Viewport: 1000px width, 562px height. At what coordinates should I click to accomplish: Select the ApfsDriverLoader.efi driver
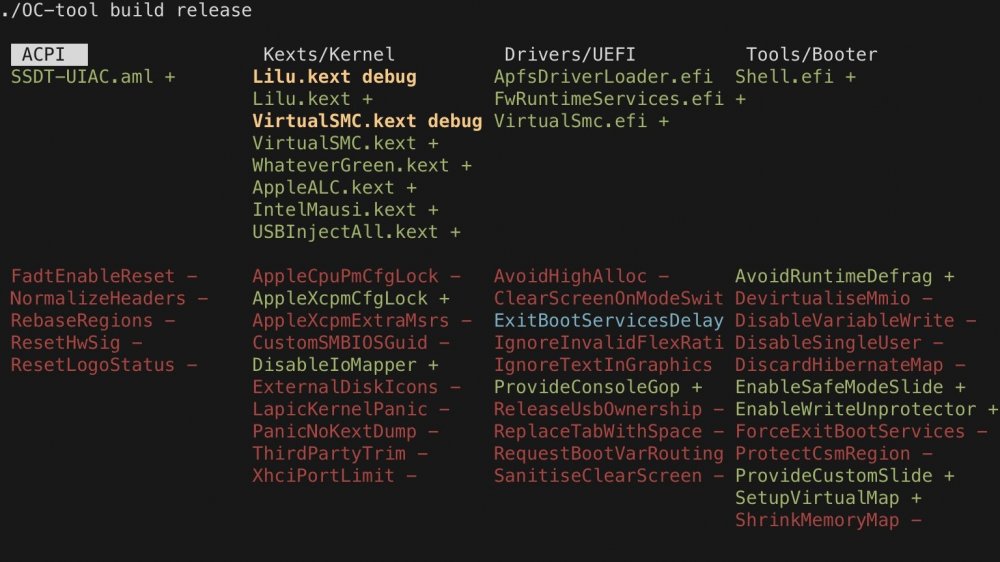pos(603,77)
